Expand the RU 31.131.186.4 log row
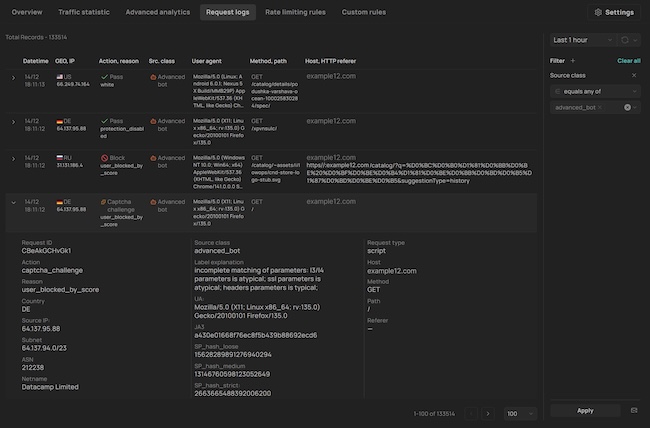The width and height of the screenshot is (650, 428). tap(13, 159)
